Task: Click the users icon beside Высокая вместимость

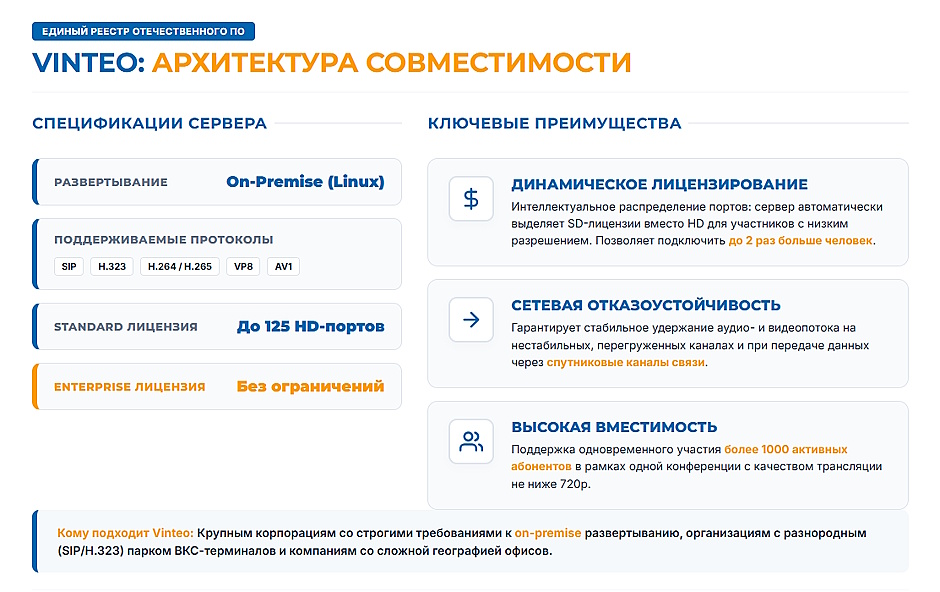Action: pyautogui.click(x=471, y=442)
